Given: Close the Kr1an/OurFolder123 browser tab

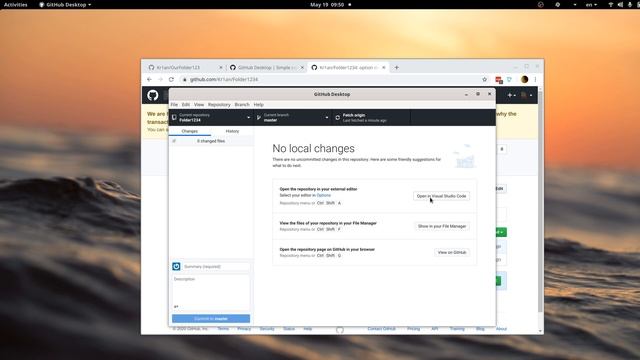Looking at the screenshot, I should click(x=221, y=67).
